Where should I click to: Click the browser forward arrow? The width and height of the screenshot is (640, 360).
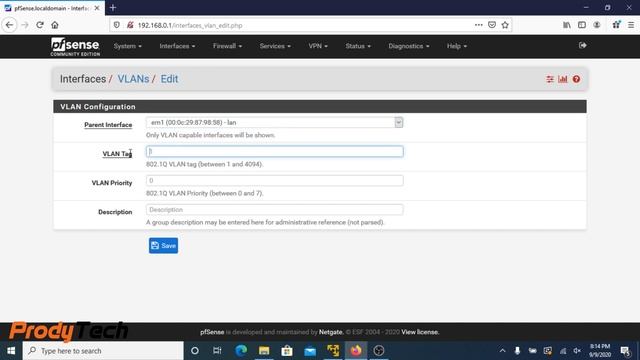[25, 25]
